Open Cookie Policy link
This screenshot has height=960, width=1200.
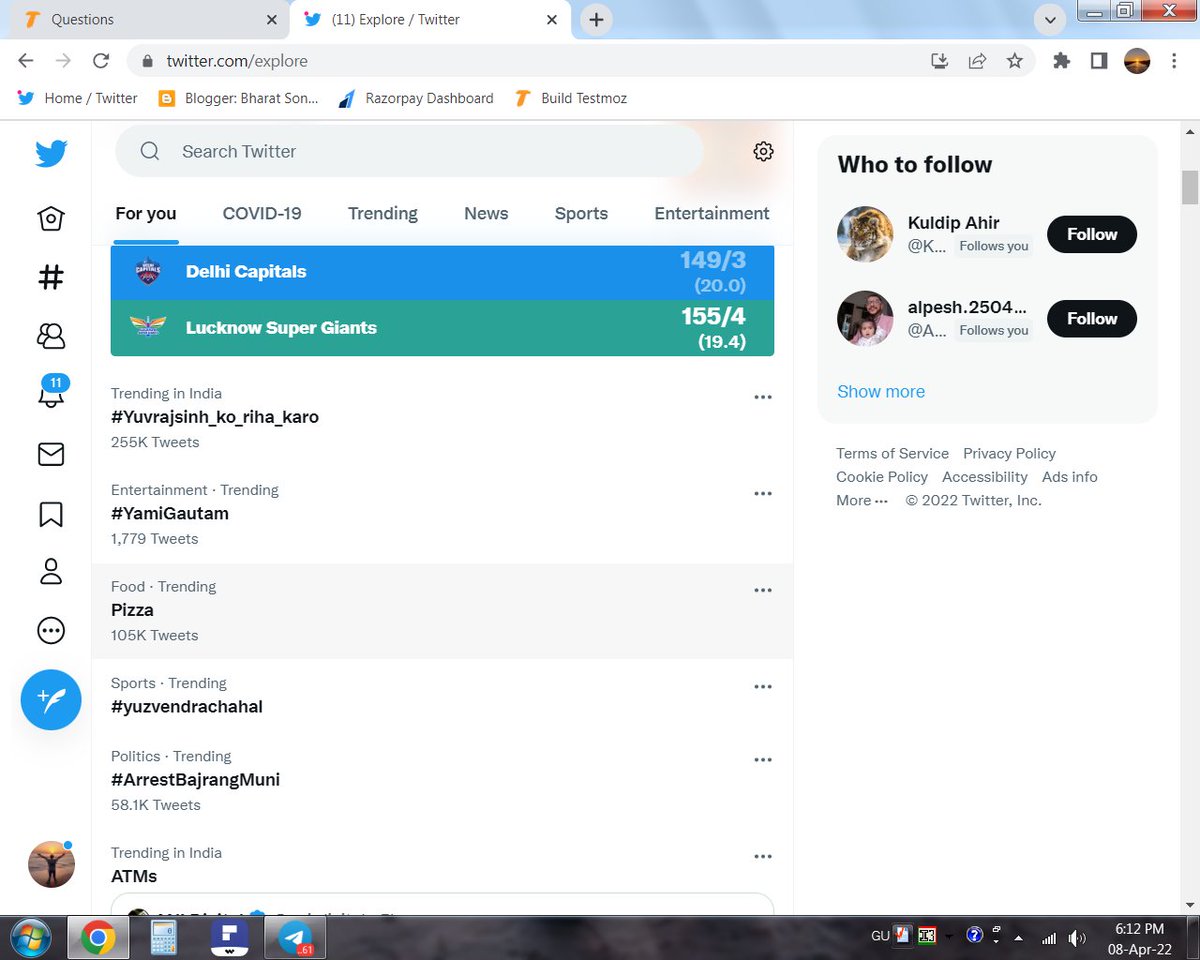tap(882, 477)
